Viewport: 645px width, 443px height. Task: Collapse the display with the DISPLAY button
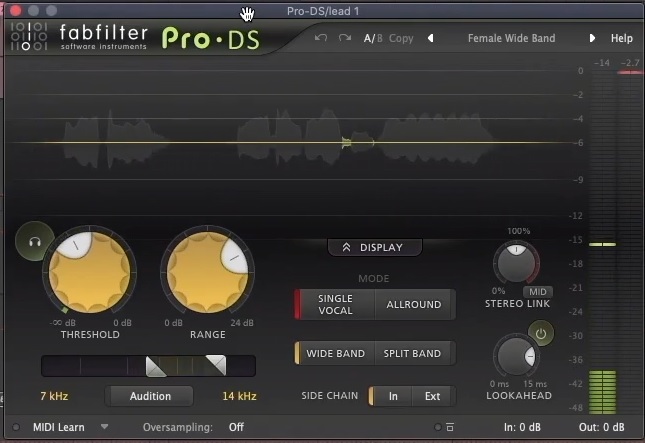(375, 247)
